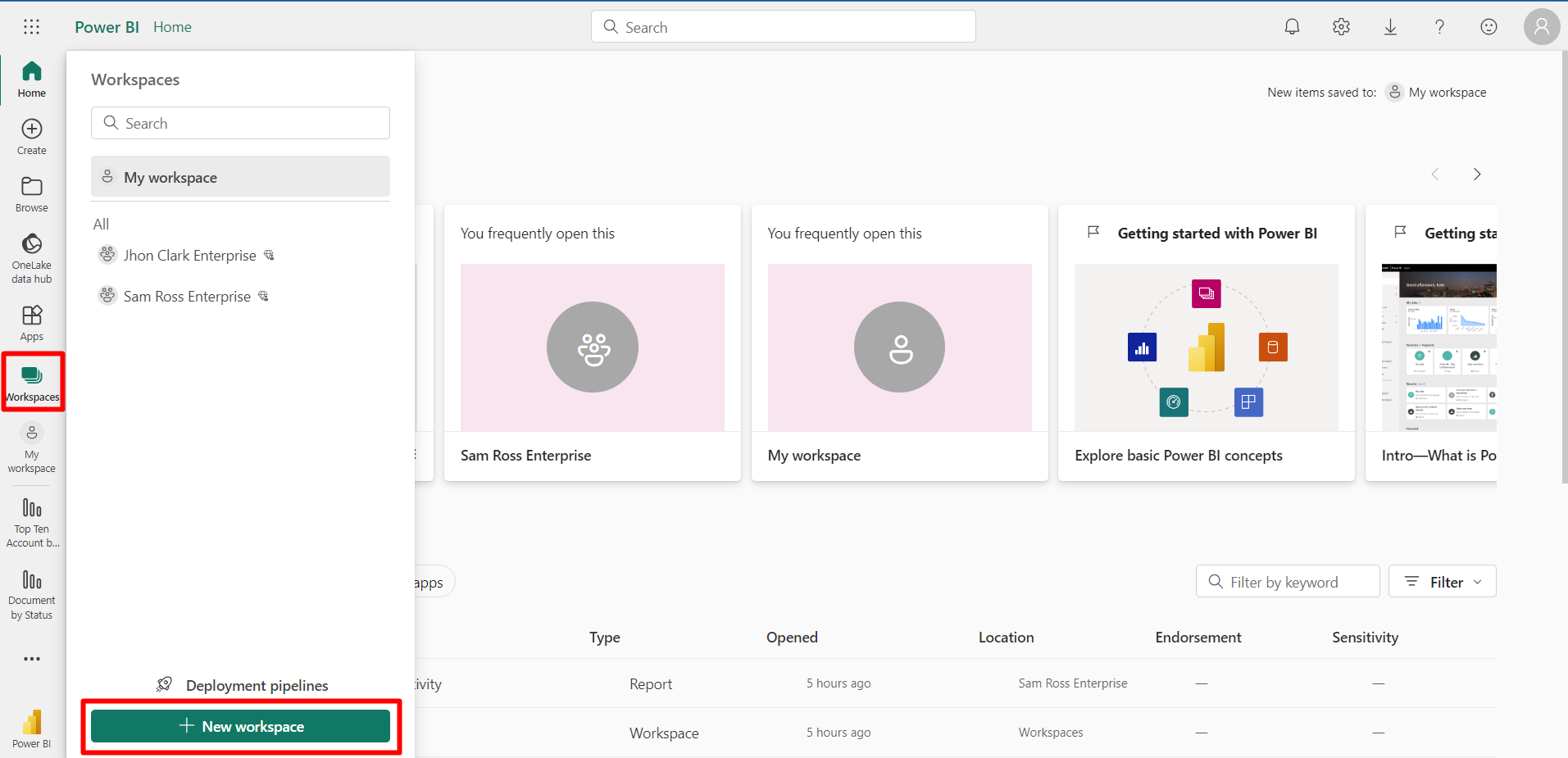Open Create in the sidebar
The width and height of the screenshot is (1568, 758).
[x=32, y=137]
